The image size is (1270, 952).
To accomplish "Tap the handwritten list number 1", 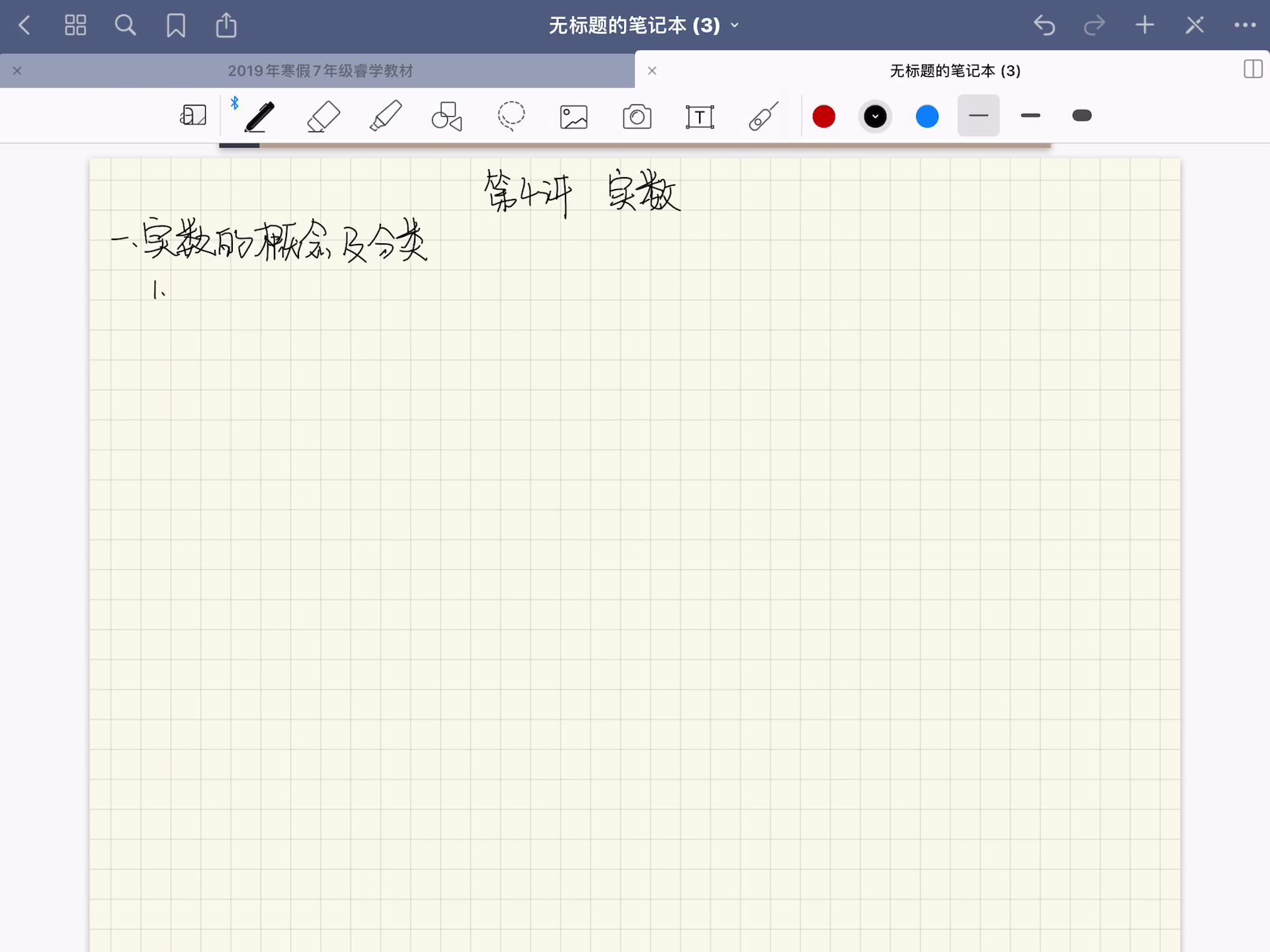I will coord(158,290).
